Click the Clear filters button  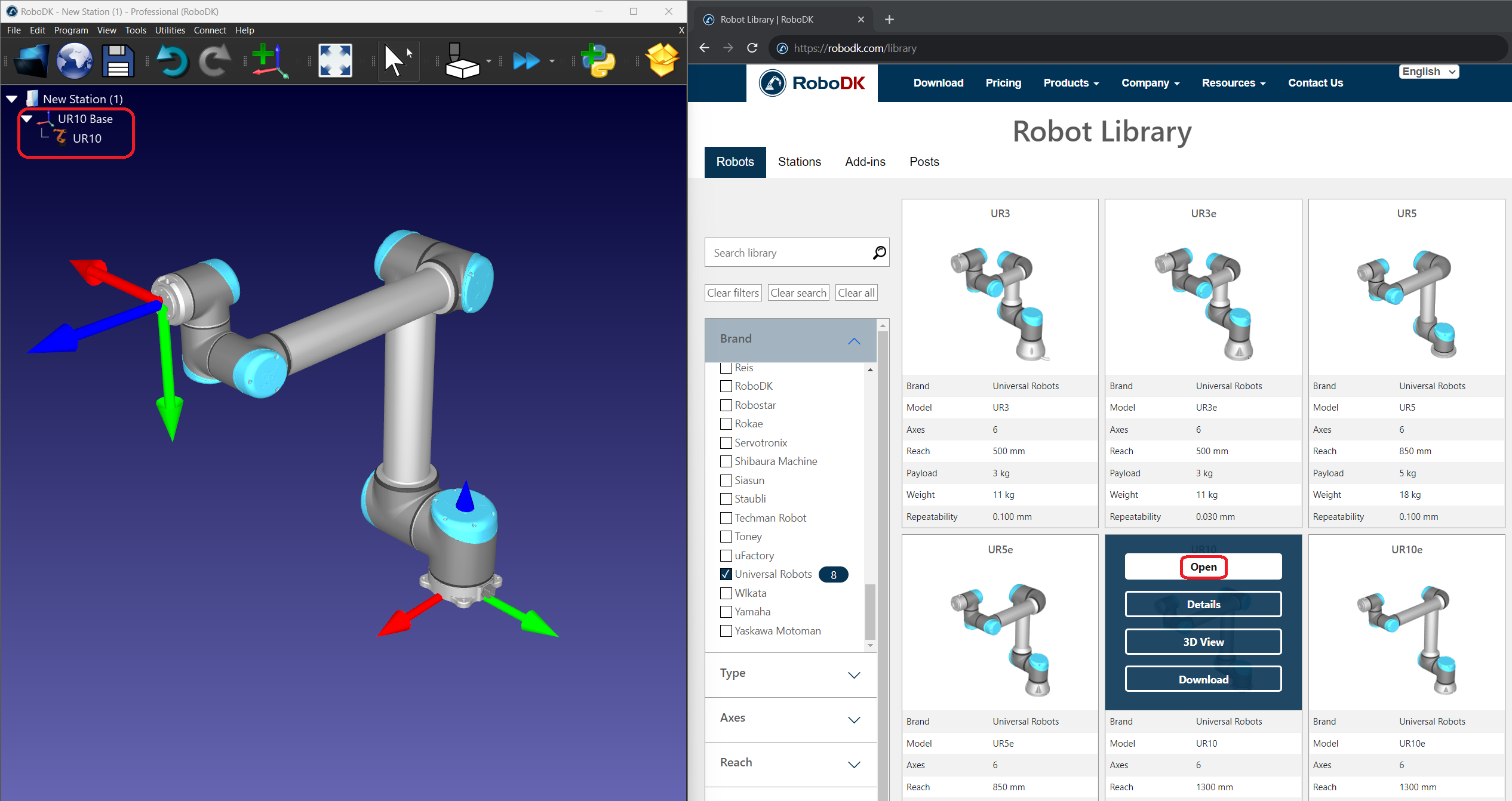pyautogui.click(x=733, y=293)
